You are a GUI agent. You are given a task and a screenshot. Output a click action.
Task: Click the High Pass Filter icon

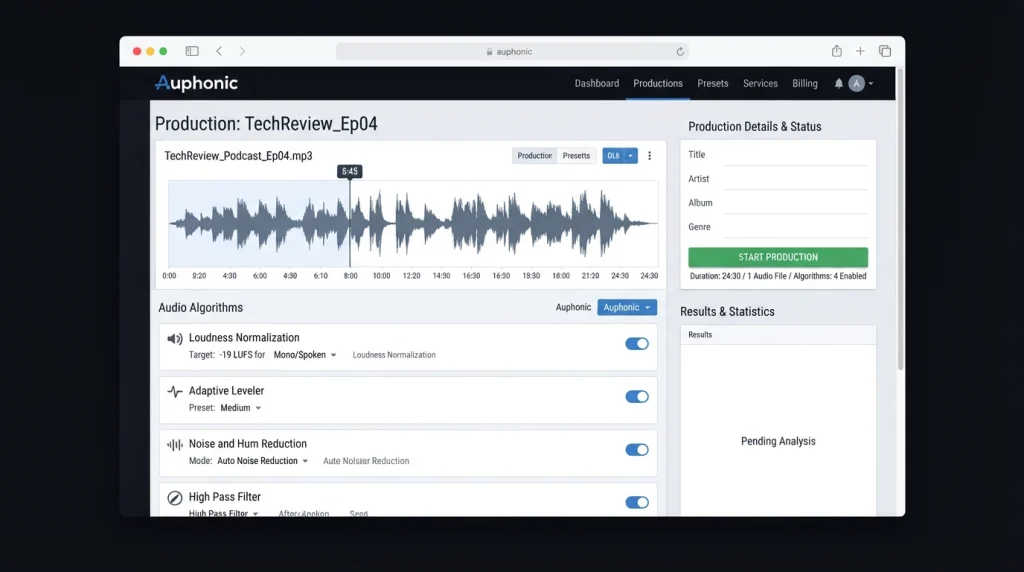pos(174,498)
